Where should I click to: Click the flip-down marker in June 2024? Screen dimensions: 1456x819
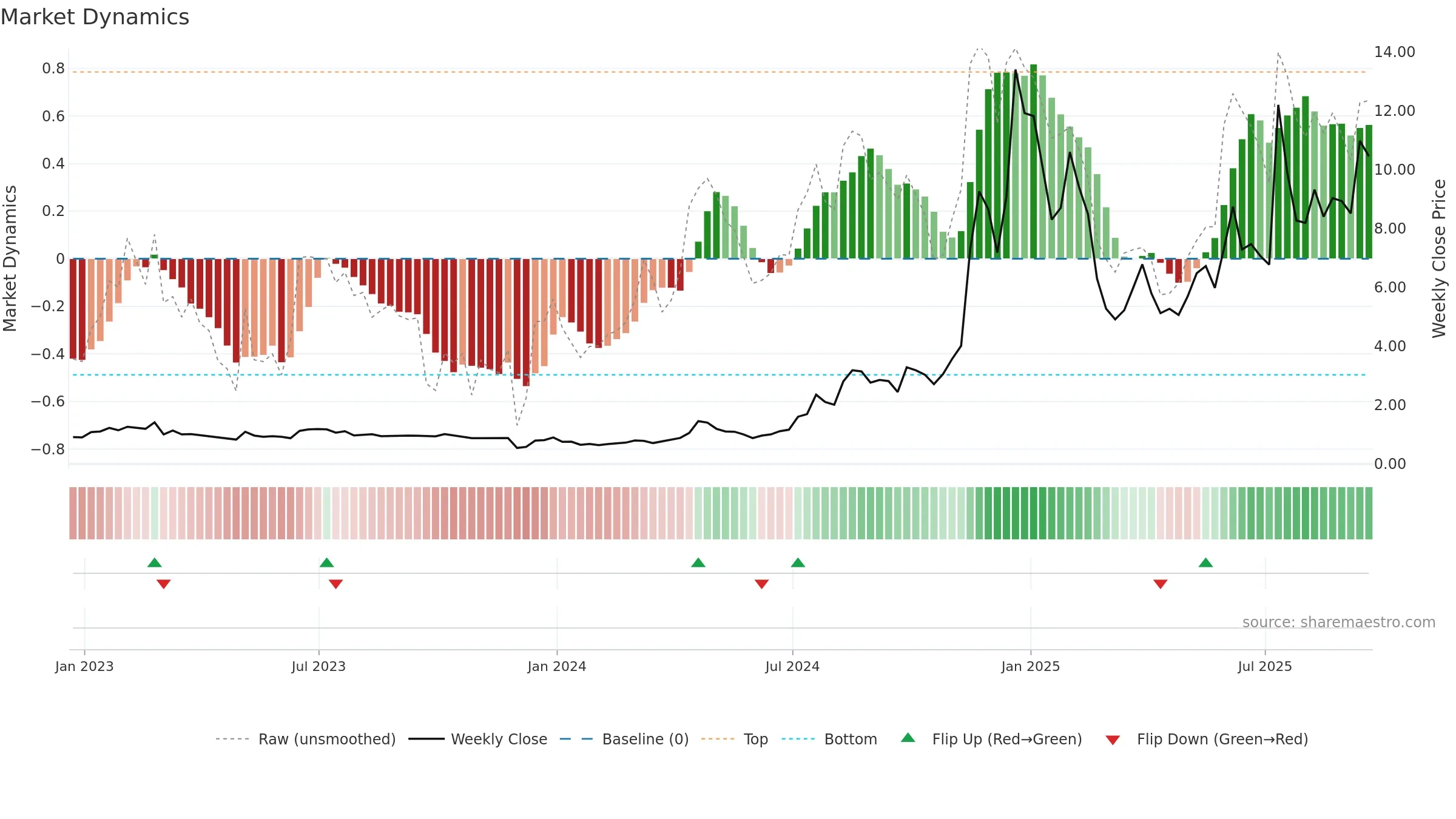[762, 584]
